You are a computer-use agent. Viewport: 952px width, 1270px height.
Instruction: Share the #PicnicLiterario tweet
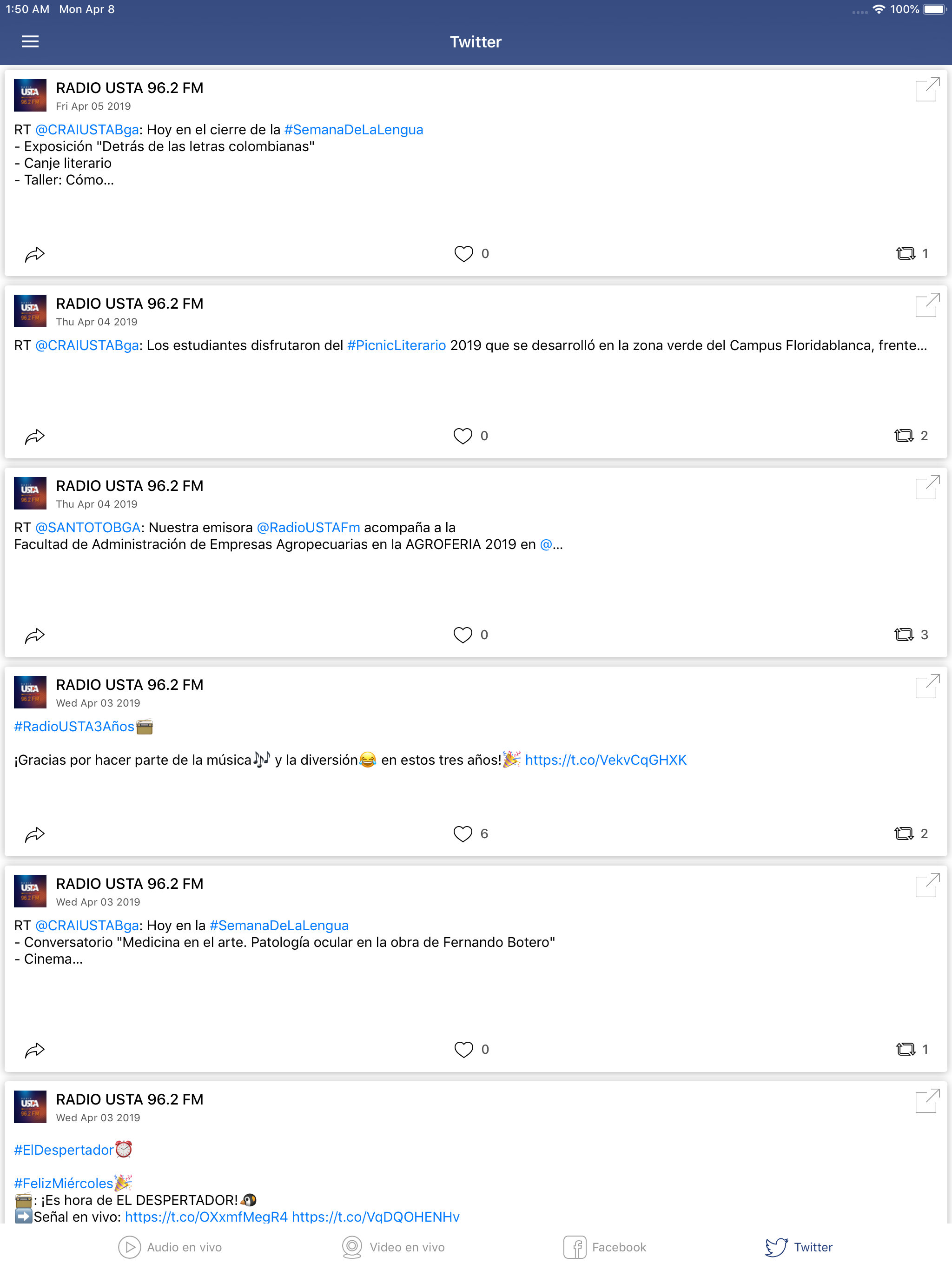pyautogui.click(x=34, y=437)
